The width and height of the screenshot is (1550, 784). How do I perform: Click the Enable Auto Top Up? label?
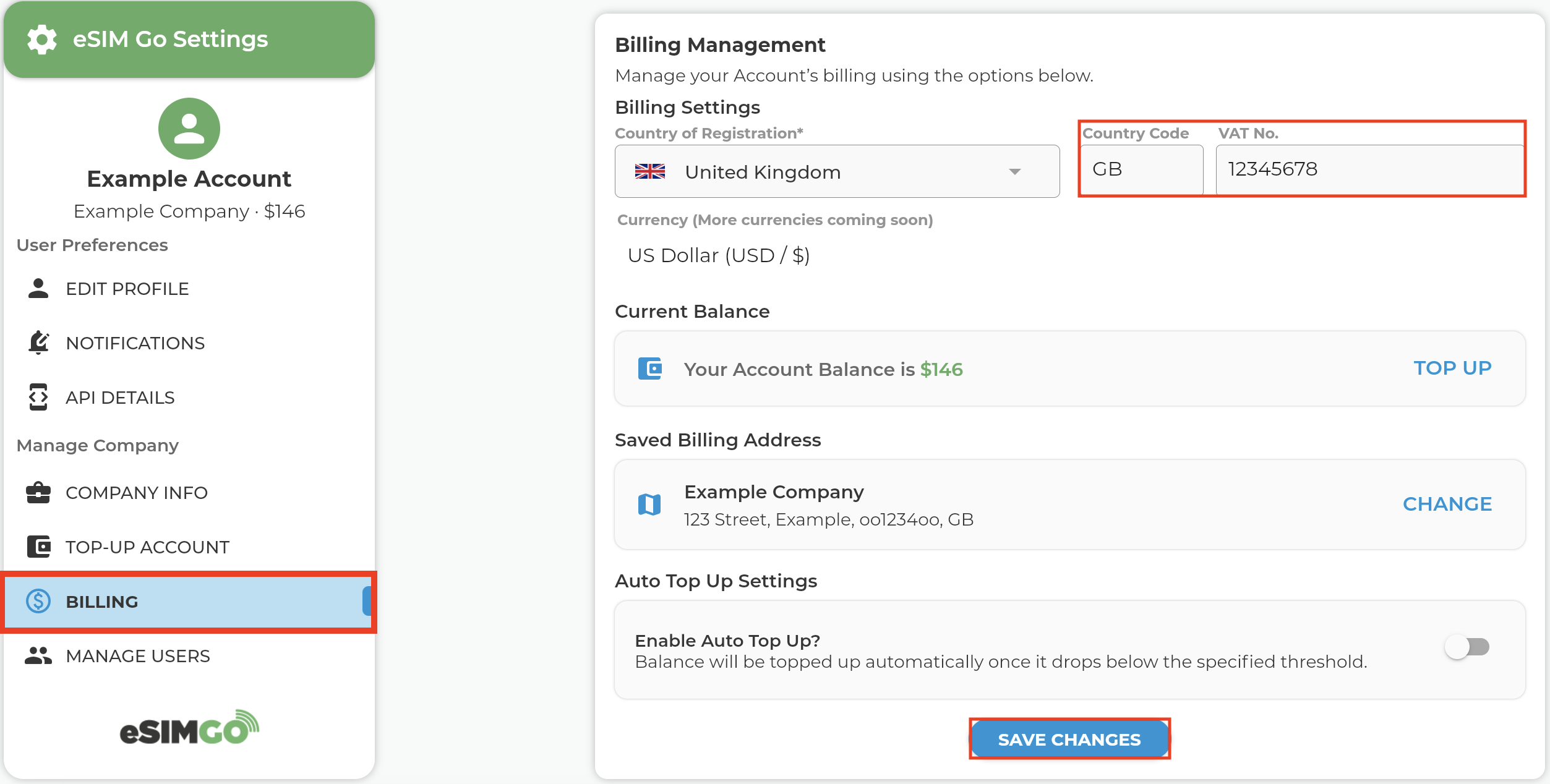727,641
